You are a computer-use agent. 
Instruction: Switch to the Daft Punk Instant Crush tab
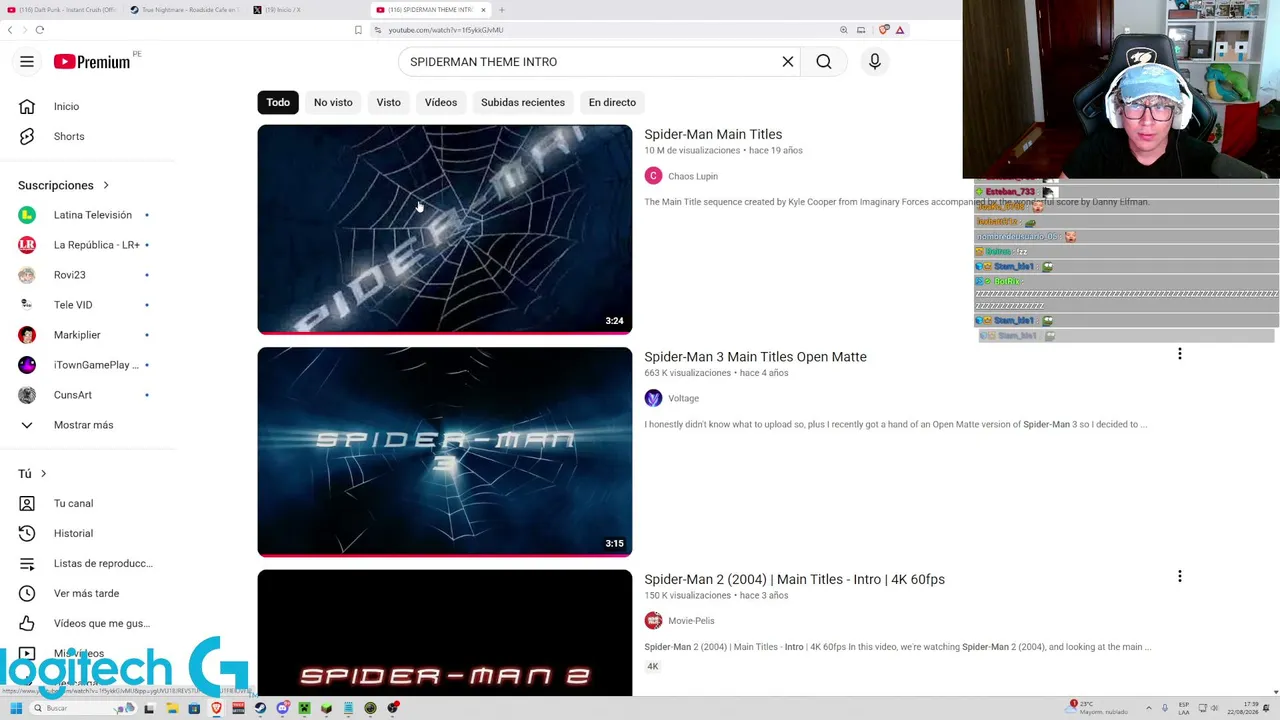click(62, 10)
